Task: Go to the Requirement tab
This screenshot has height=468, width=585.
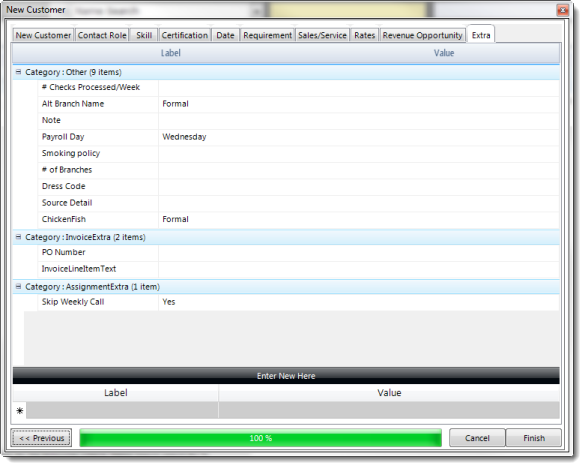Action: (x=267, y=35)
